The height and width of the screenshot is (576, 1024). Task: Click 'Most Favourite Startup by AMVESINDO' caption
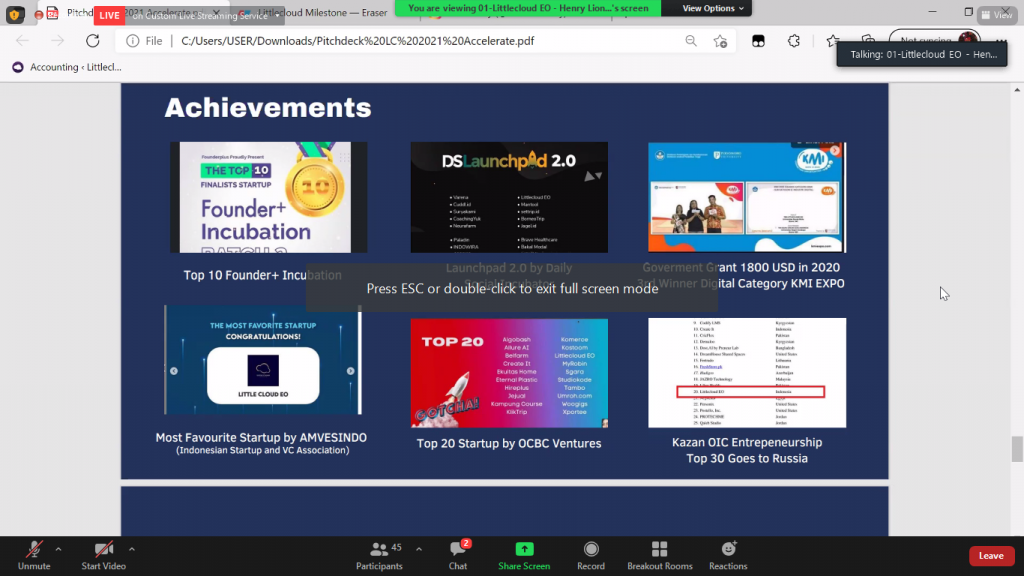click(261, 438)
